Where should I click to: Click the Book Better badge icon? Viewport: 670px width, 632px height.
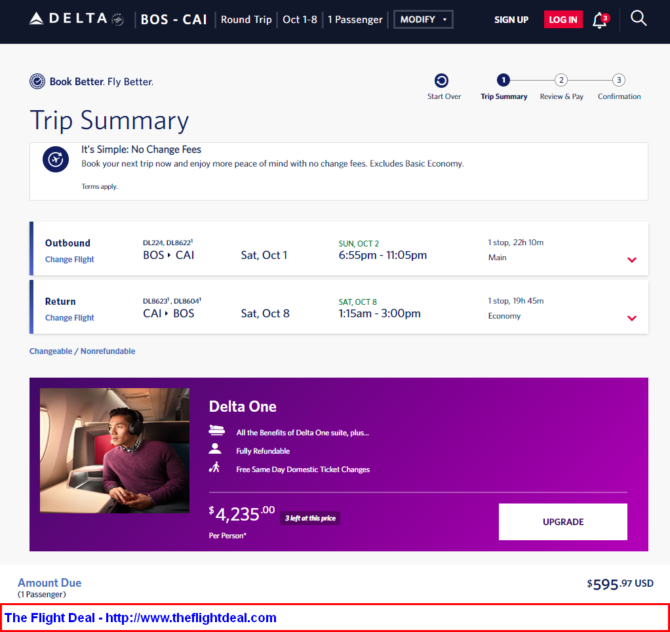pyautogui.click(x=37, y=81)
